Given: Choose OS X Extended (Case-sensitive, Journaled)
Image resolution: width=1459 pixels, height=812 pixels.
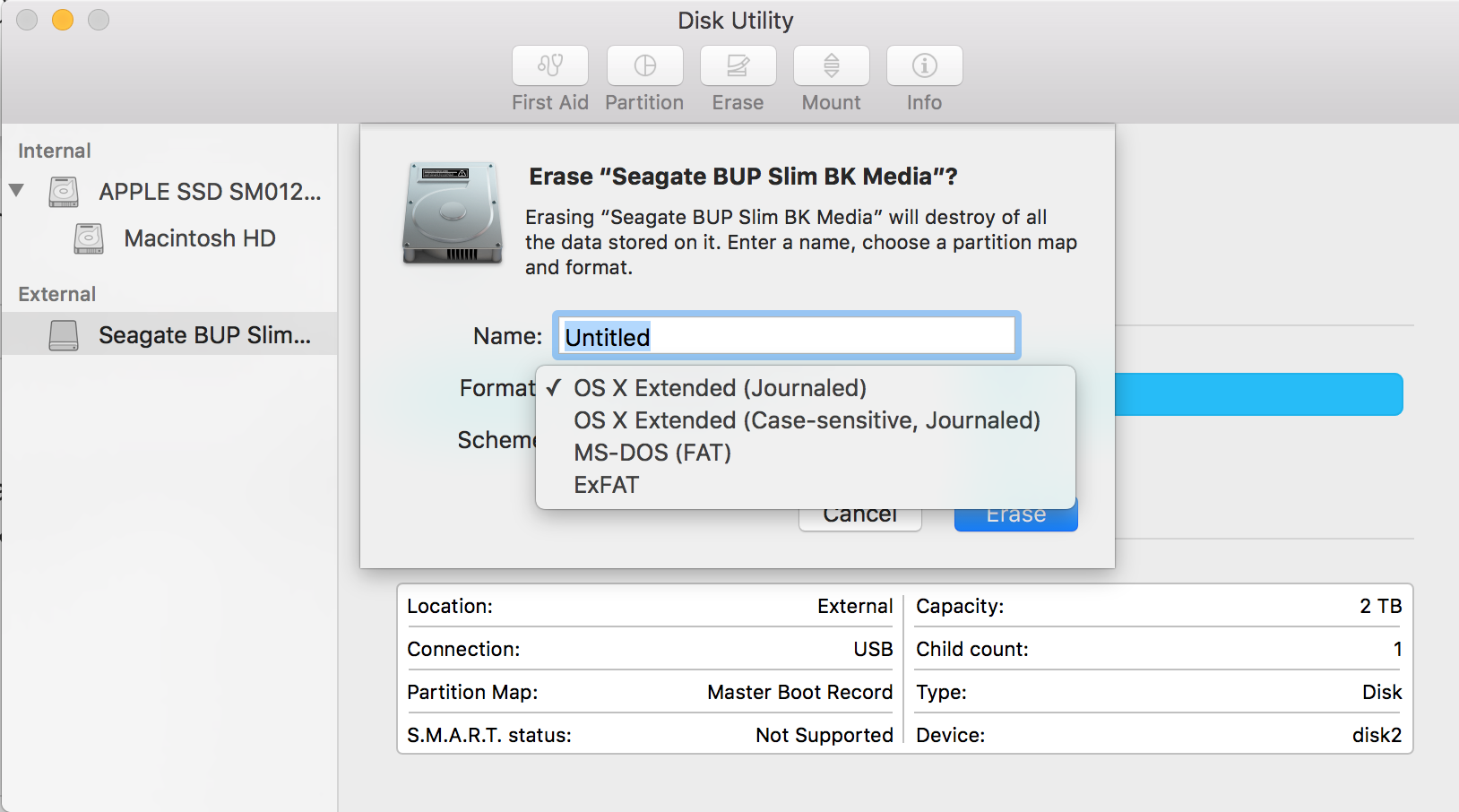Looking at the screenshot, I should (x=806, y=420).
